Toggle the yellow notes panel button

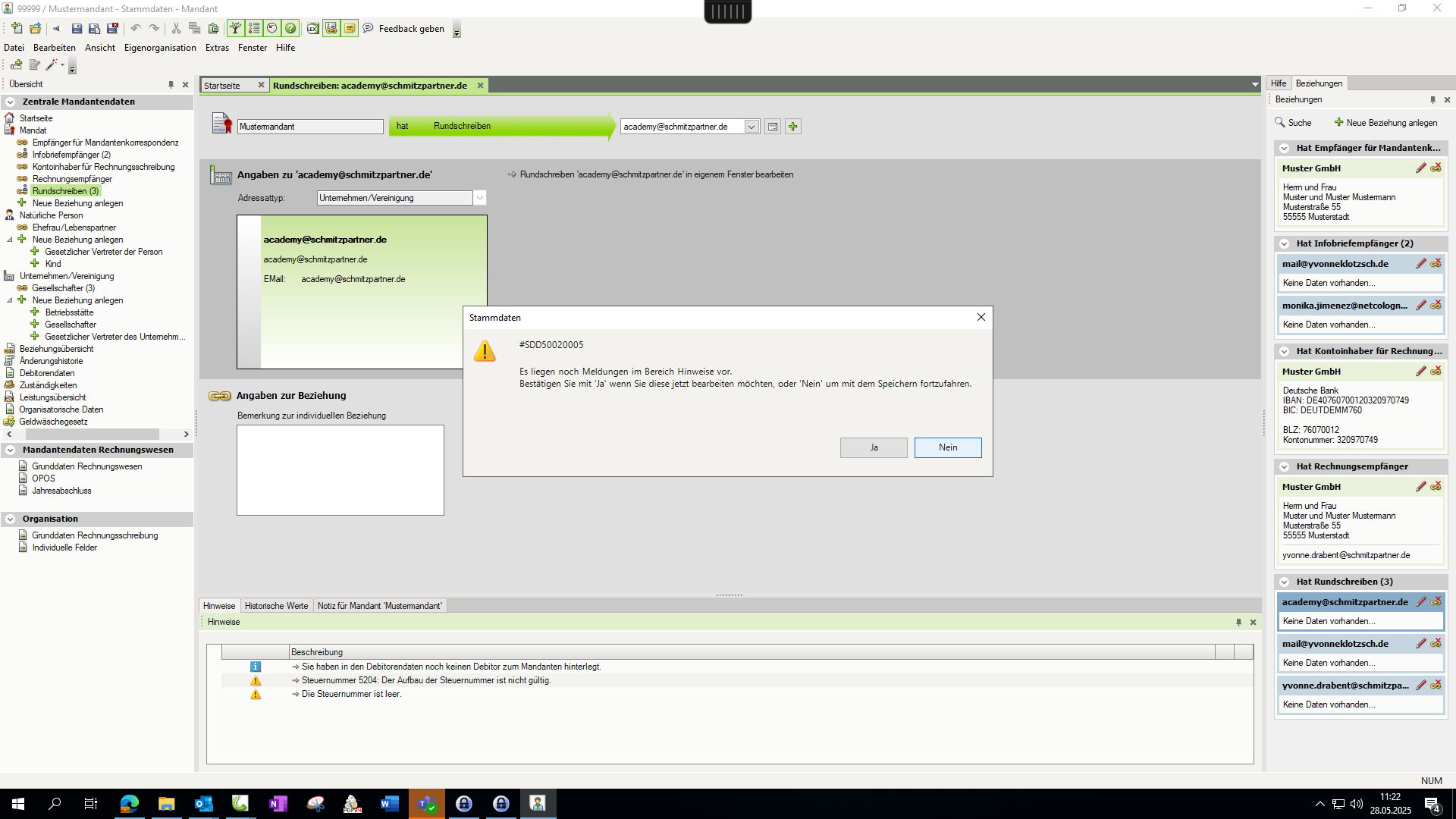tap(350, 29)
